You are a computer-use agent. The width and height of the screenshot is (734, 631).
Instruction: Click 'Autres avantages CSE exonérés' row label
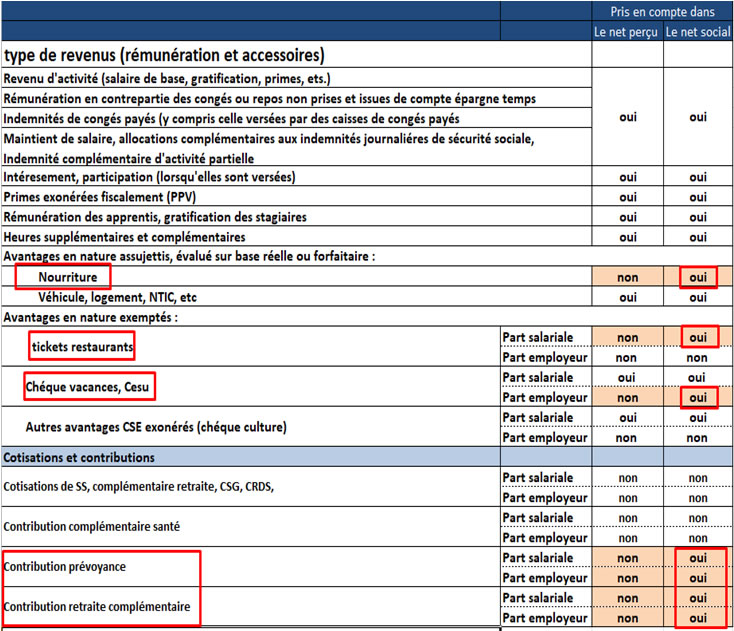pyautogui.click(x=155, y=427)
